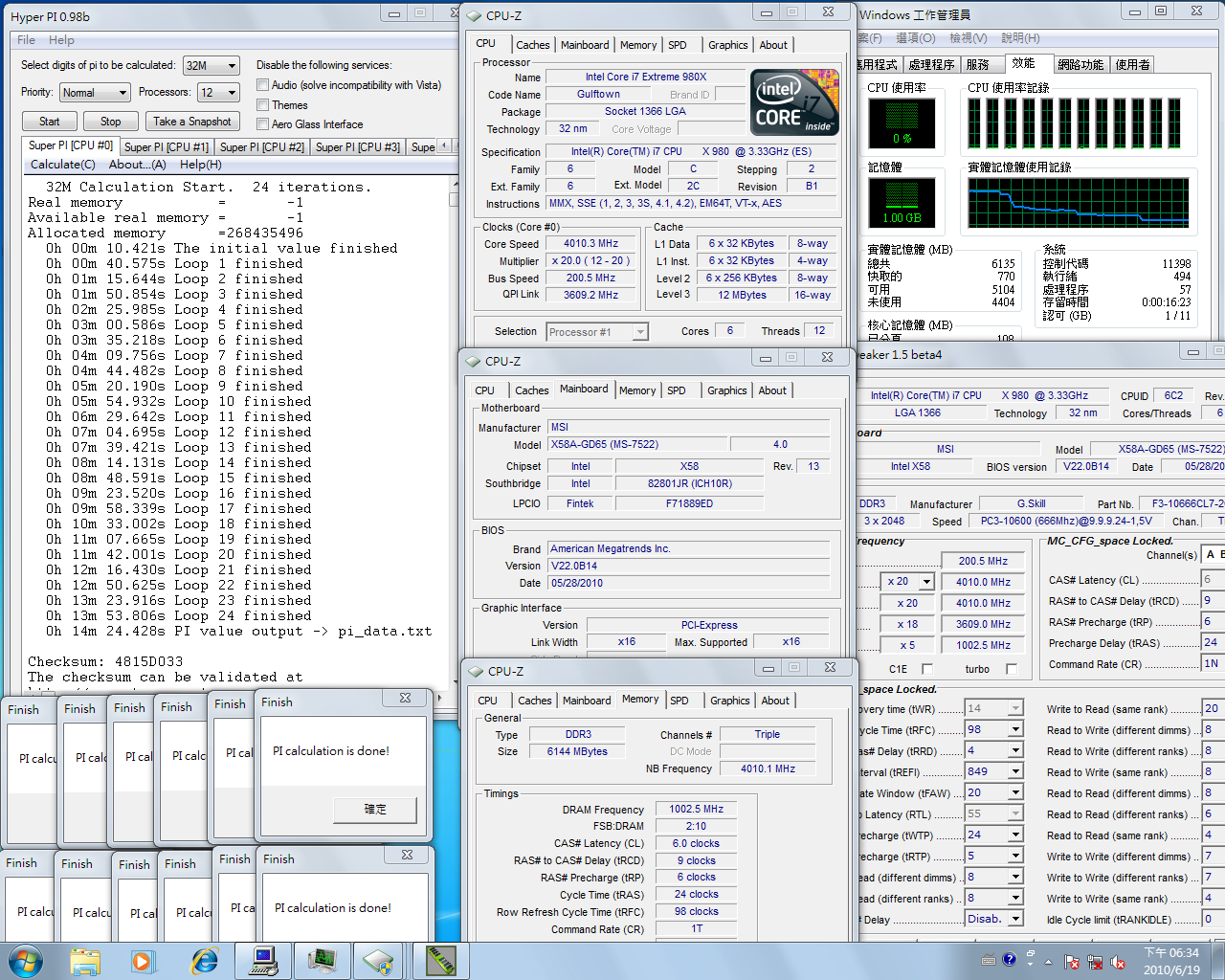Click the RAS# to CAS# Delay field 9
Screen dimensions: 1225x980
[1212, 601]
